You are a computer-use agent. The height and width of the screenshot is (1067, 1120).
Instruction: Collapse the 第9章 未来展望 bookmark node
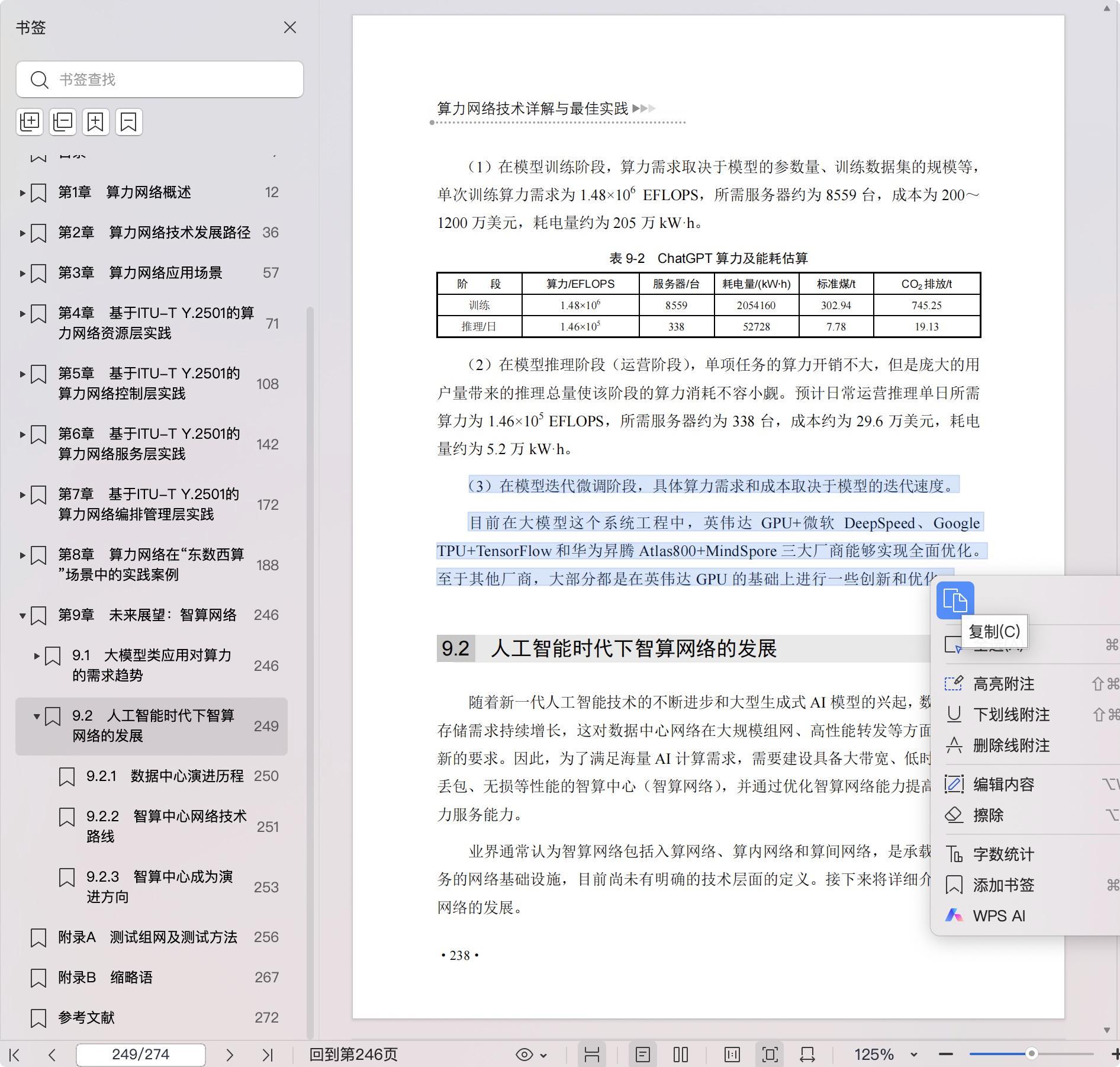22,616
